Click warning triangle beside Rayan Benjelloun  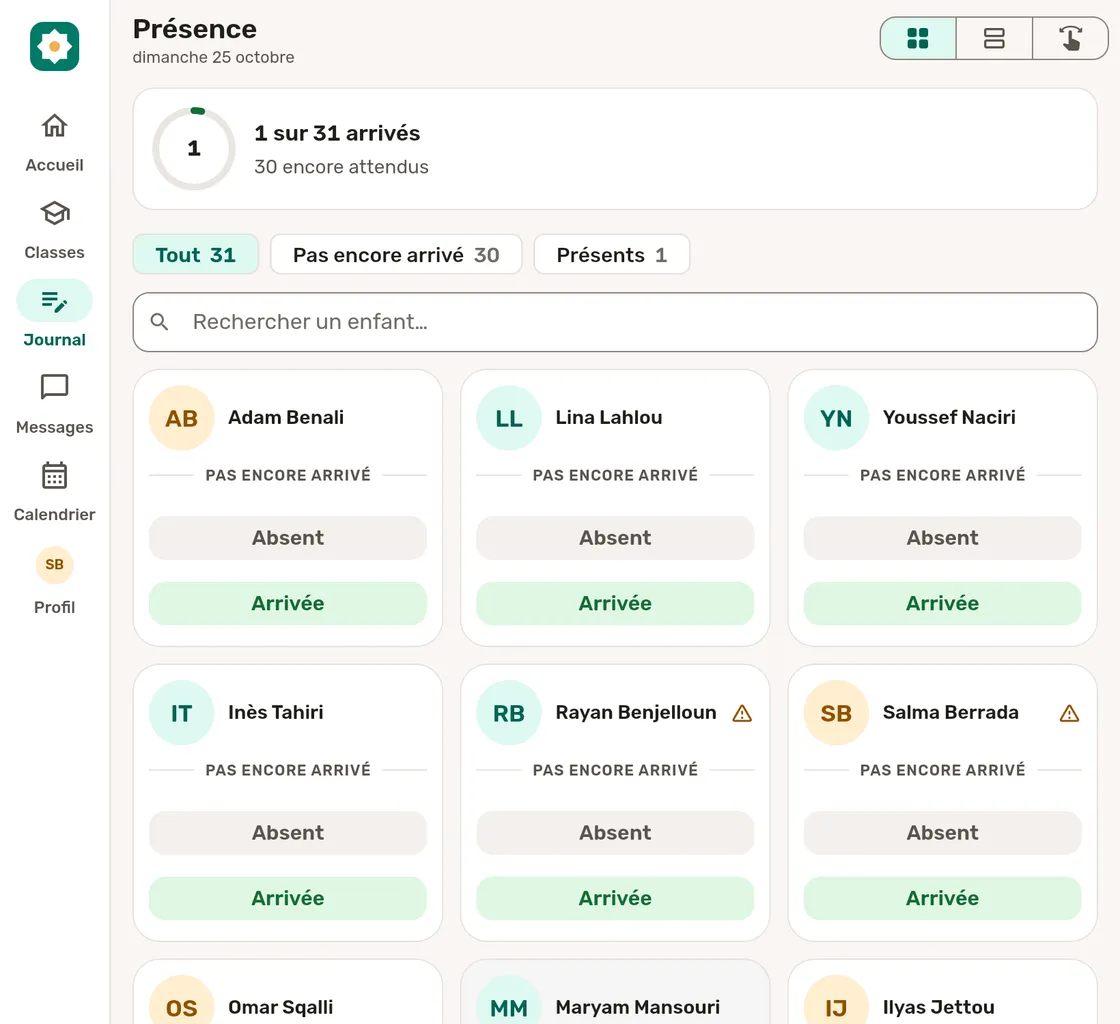point(742,713)
